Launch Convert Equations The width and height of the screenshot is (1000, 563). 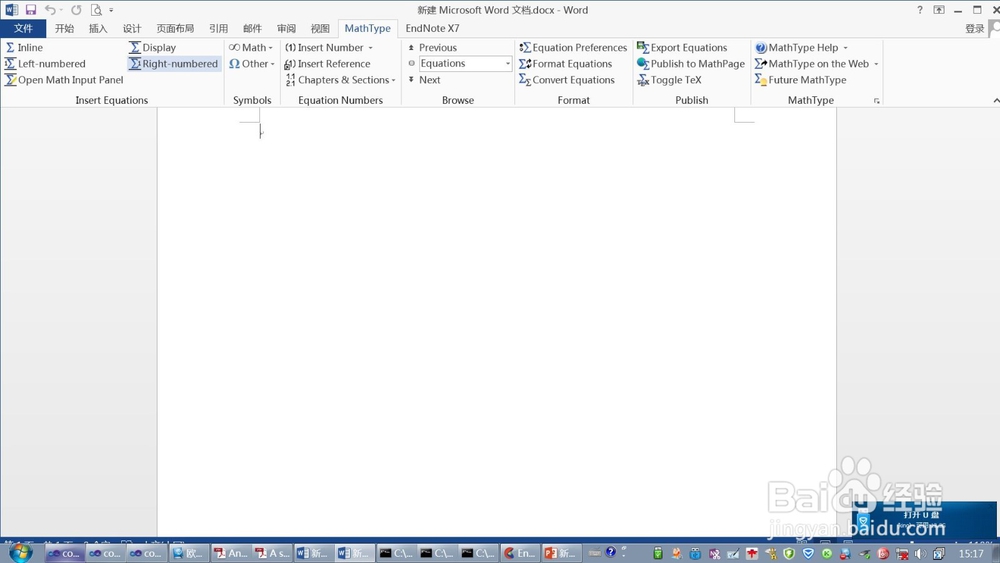566,80
